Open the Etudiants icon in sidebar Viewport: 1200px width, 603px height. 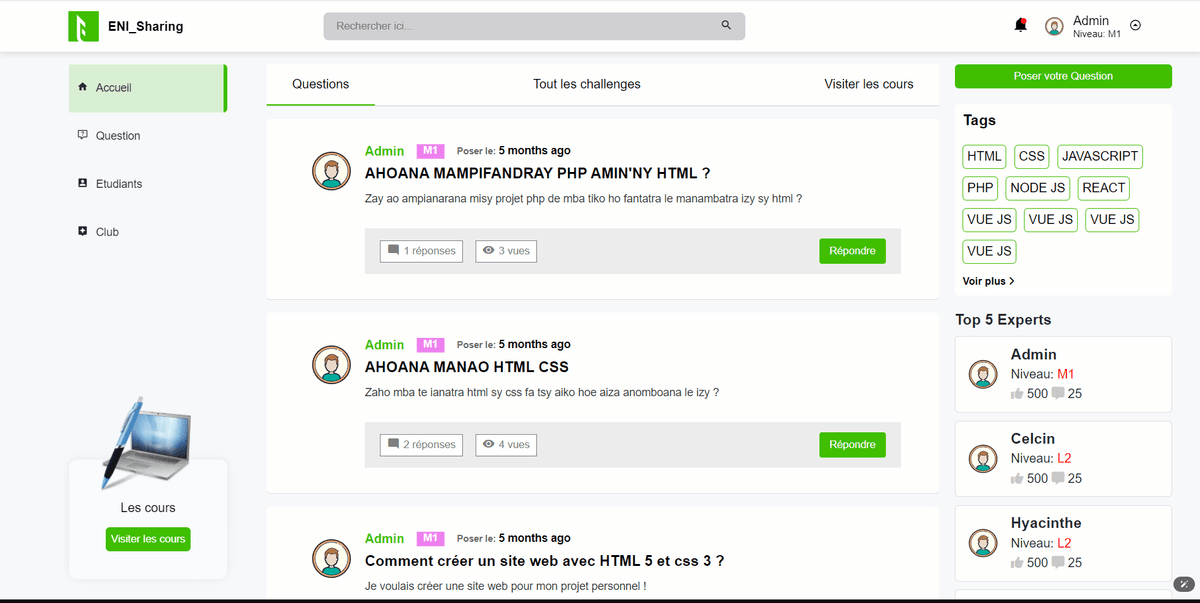pyautogui.click(x=82, y=183)
